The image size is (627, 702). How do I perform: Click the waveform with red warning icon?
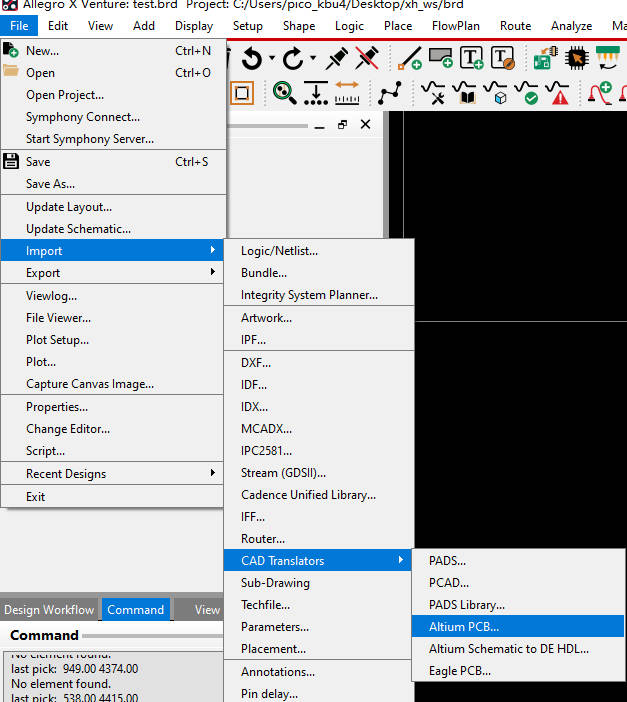[557, 93]
